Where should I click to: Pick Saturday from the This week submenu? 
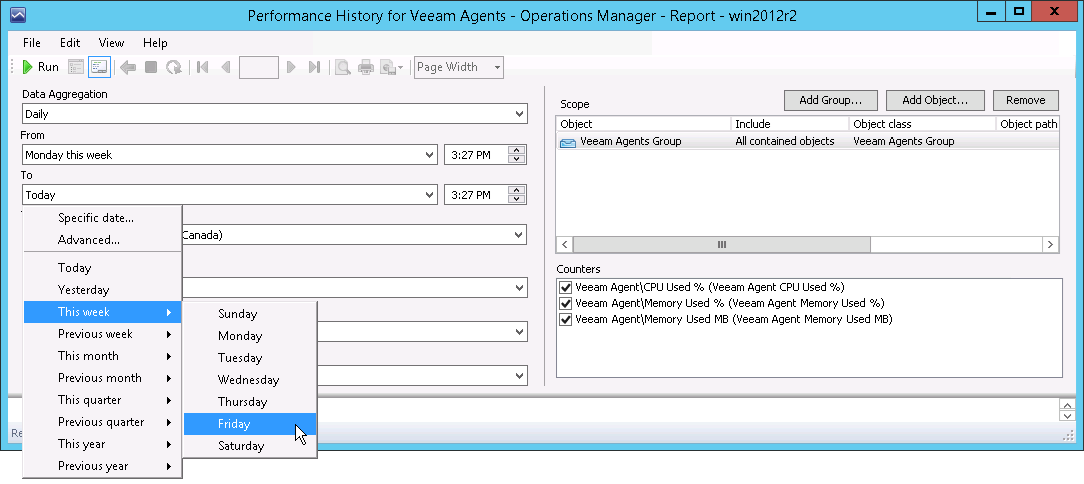click(x=250, y=447)
